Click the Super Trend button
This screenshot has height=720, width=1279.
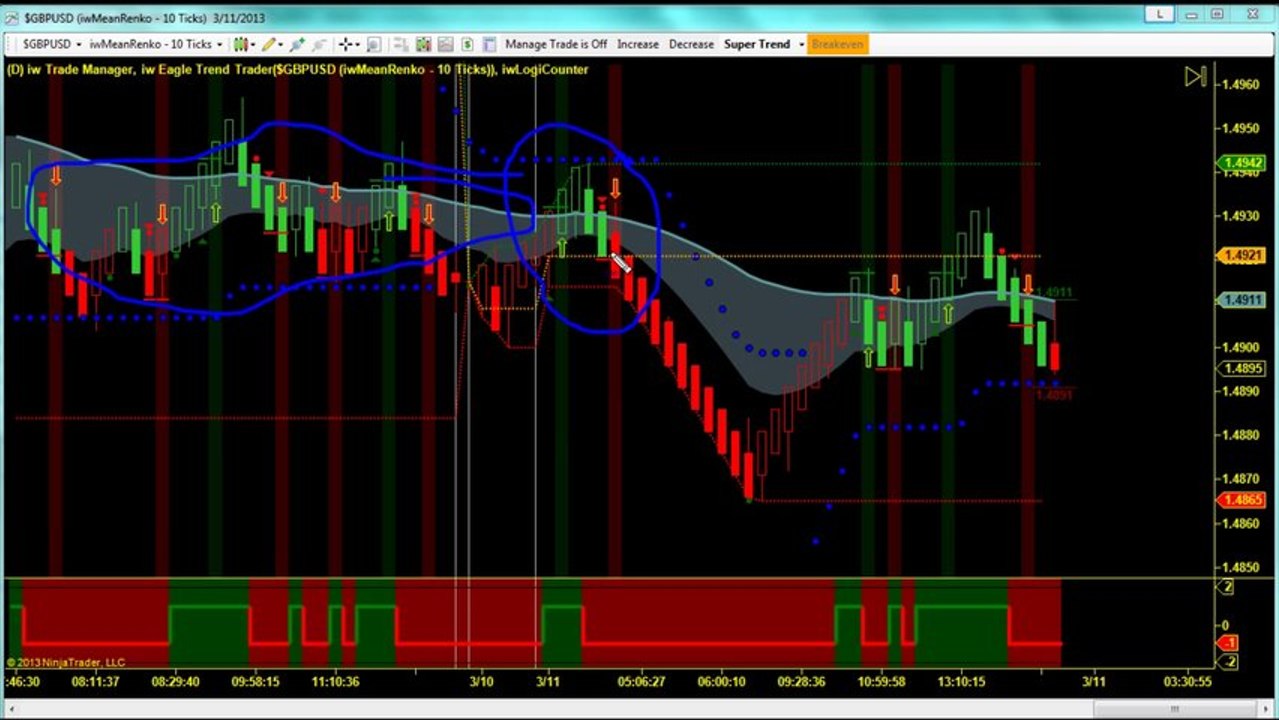pyautogui.click(x=757, y=44)
